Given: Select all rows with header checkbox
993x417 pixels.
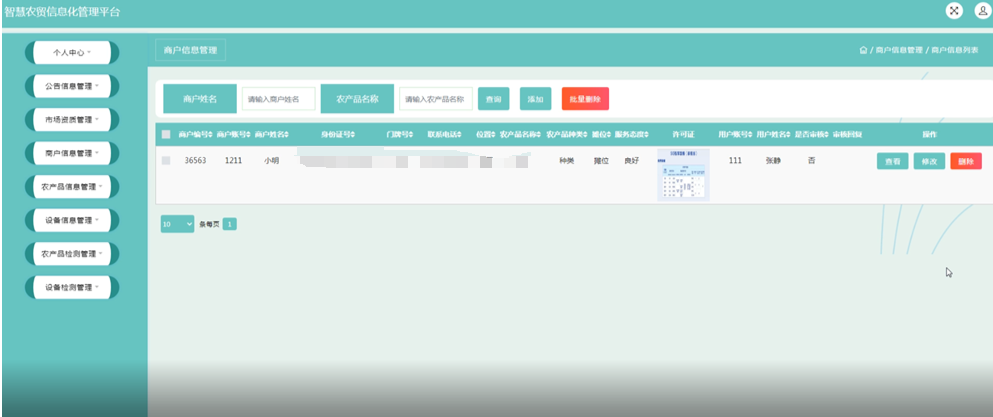Looking at the screenshot, I should click(x=166, y=134).
